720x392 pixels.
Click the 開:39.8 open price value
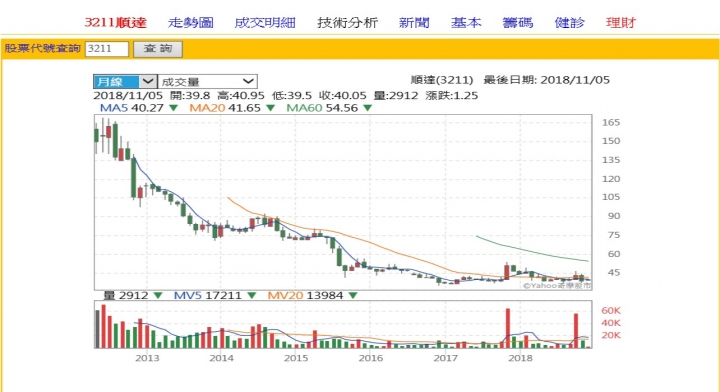[190, 95]
